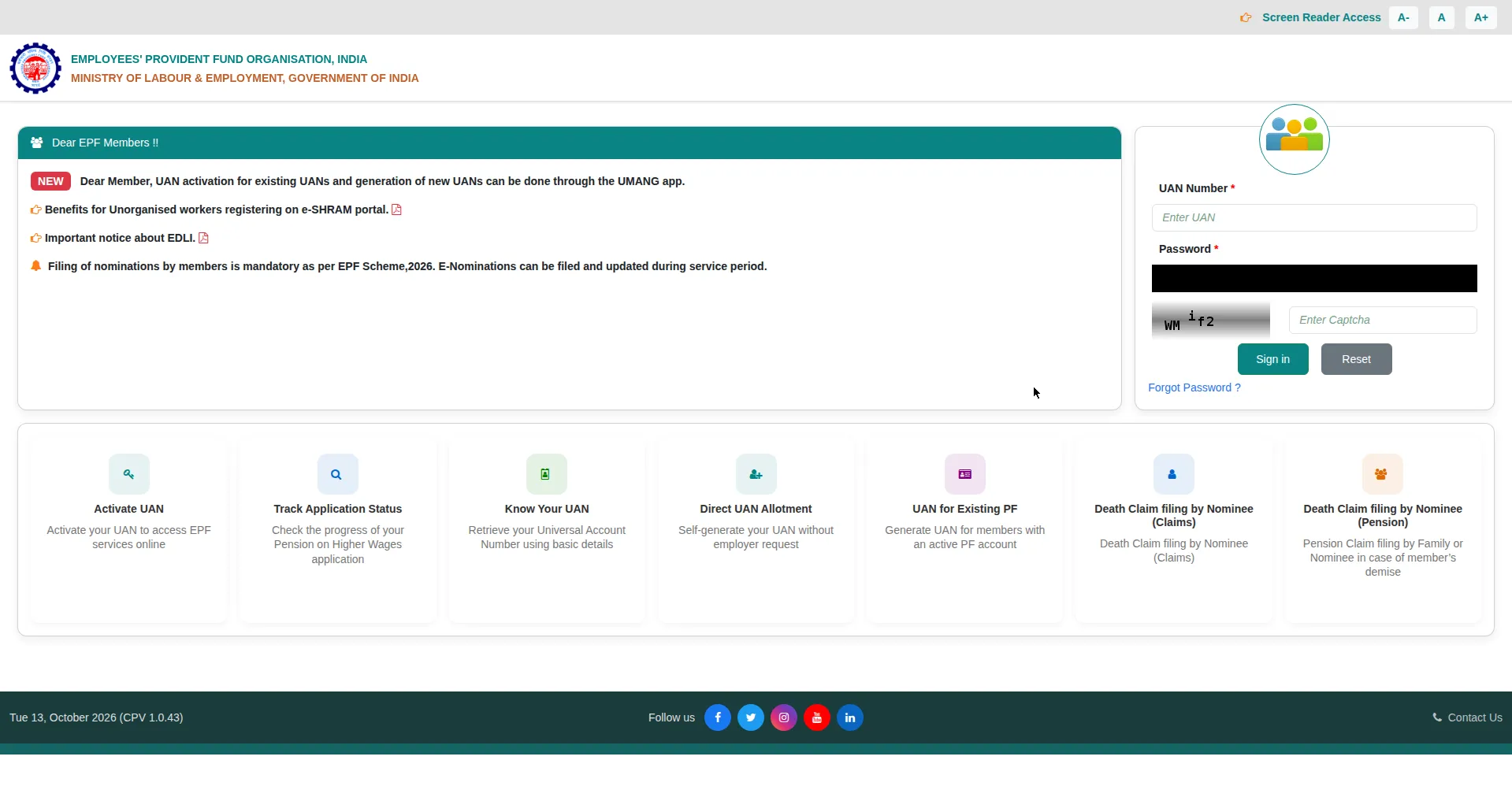Viewport: 1512px width, 786px height.
Task: Click the date and CPV version text
Action: pyautogui.click(x=96, y=717)
